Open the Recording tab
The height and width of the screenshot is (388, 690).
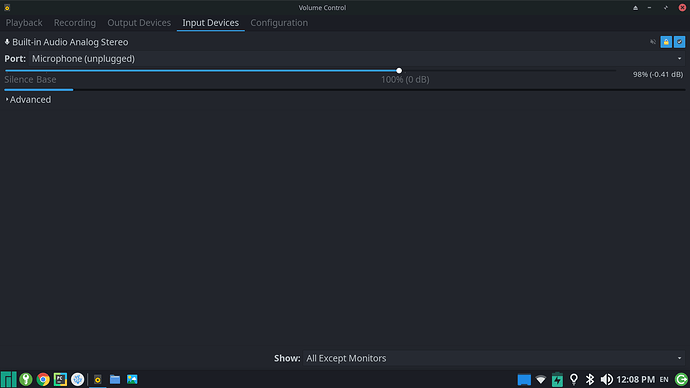tap(75, 23)
